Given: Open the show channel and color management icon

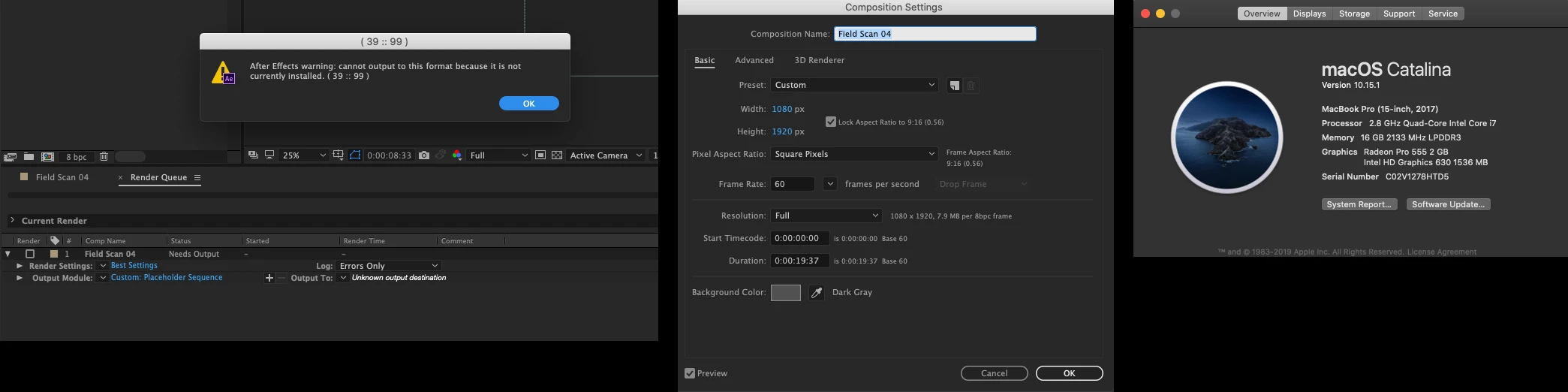Looking at the screenshot, I should pos(457,155).
